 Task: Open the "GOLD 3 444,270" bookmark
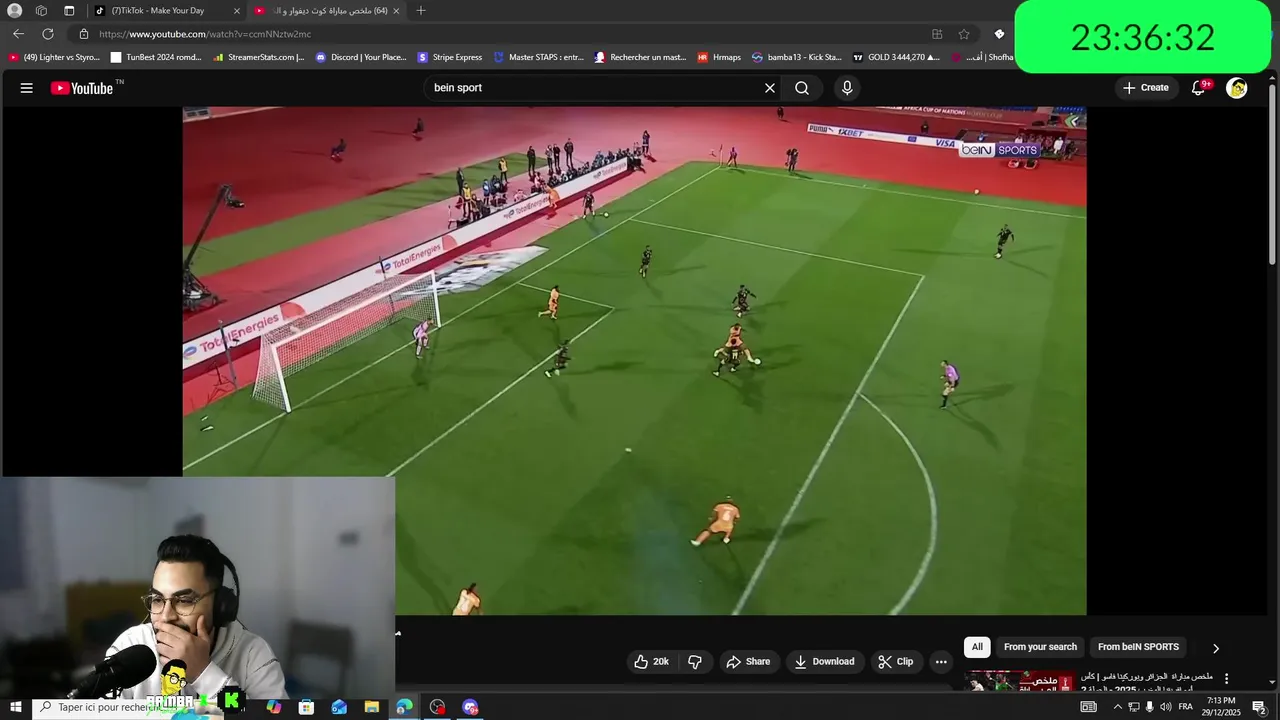896,57
